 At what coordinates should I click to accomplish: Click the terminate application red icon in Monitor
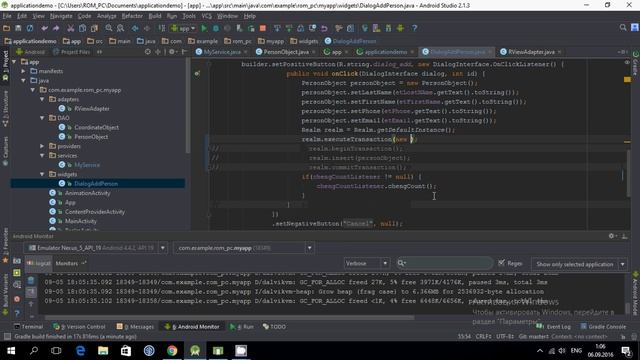(17, 299)
